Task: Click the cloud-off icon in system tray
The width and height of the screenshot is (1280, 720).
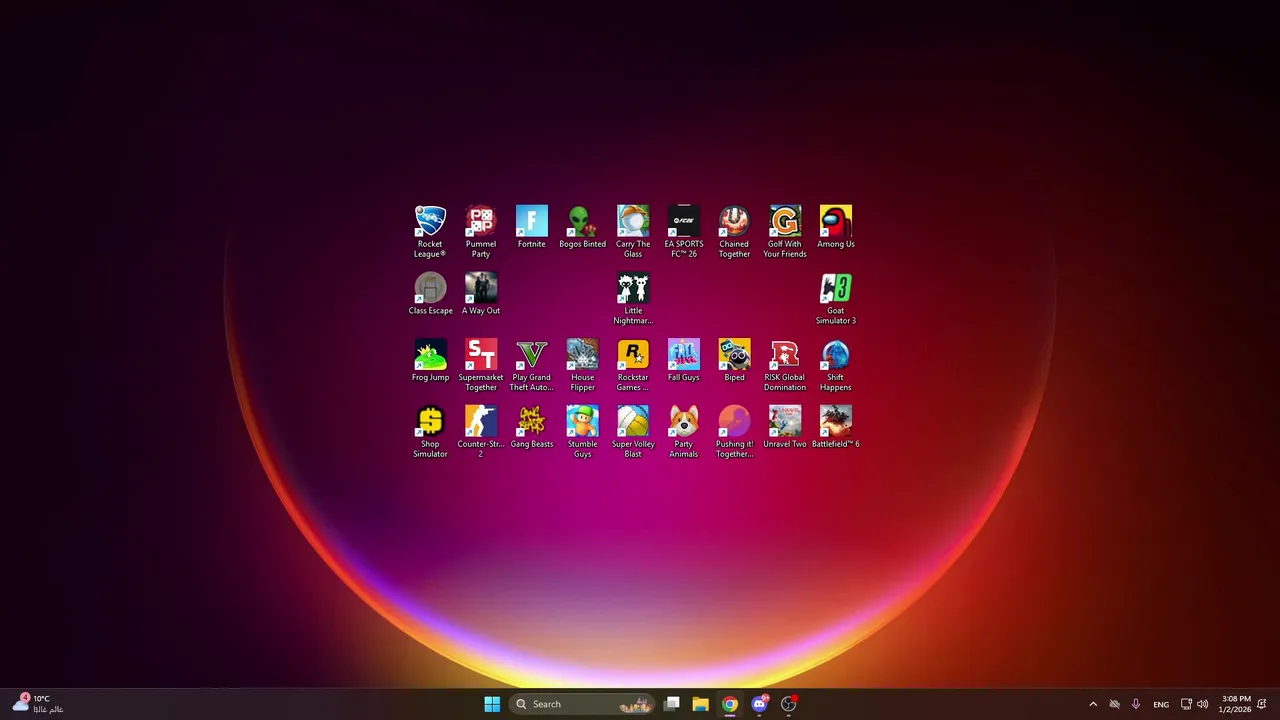Action: [x=1114, y=704]
